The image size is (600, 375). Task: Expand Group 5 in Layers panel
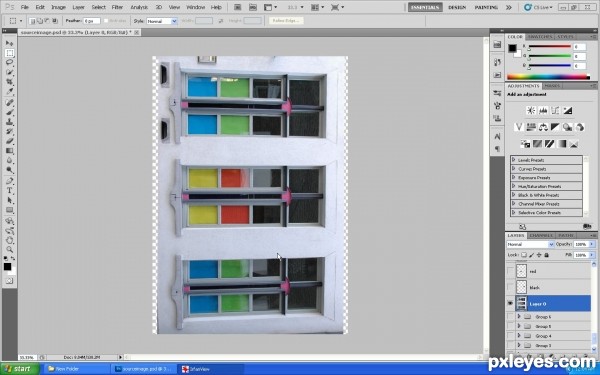coord(519,326)
